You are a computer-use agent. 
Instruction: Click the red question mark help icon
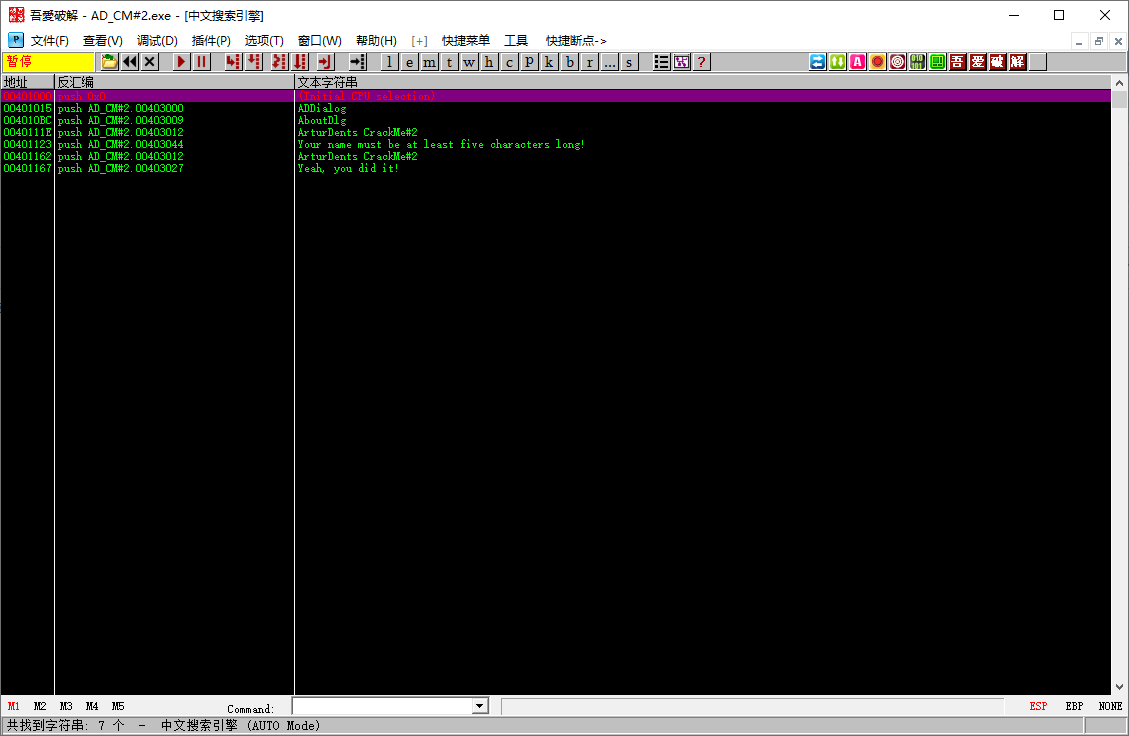(702, 62)
